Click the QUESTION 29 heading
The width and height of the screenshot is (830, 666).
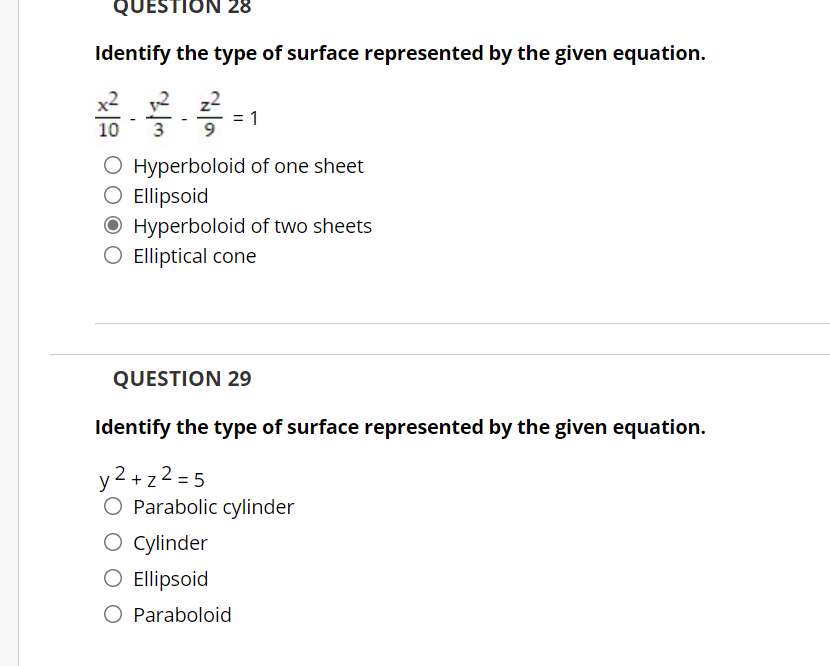(x=181, y=378)
